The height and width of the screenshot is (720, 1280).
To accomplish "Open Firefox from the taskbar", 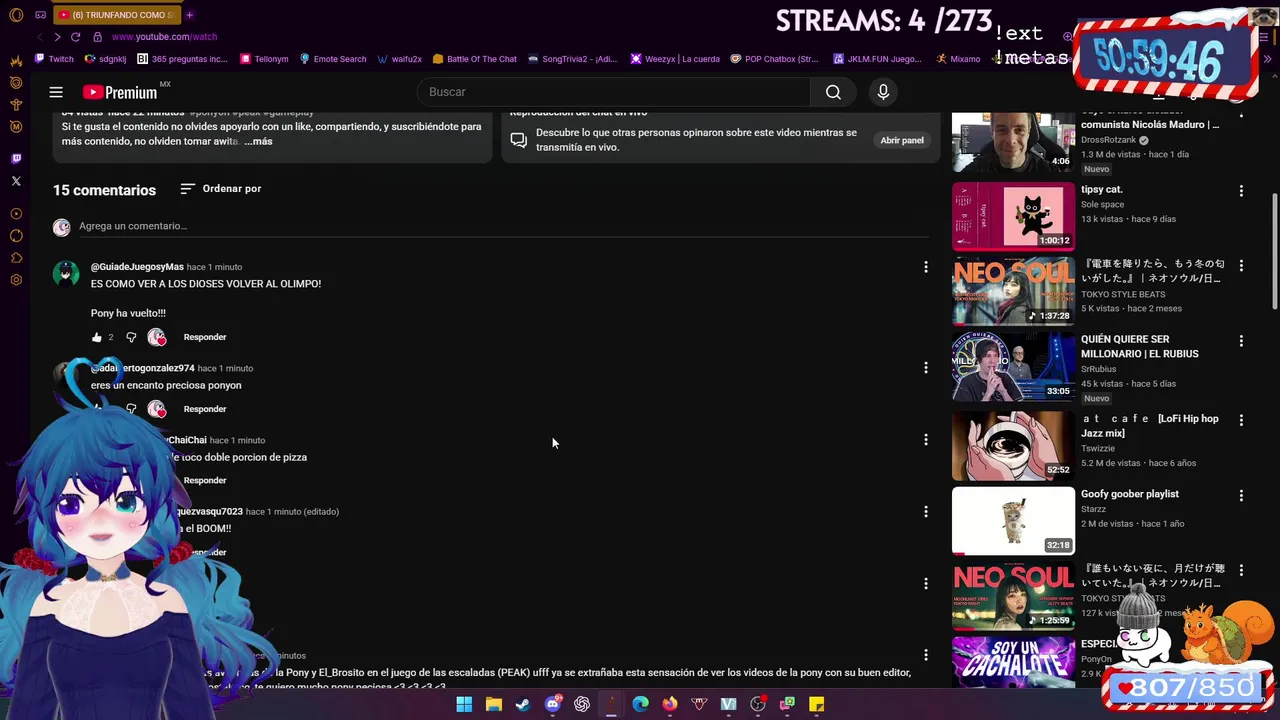I will click(x=669, y=704).
